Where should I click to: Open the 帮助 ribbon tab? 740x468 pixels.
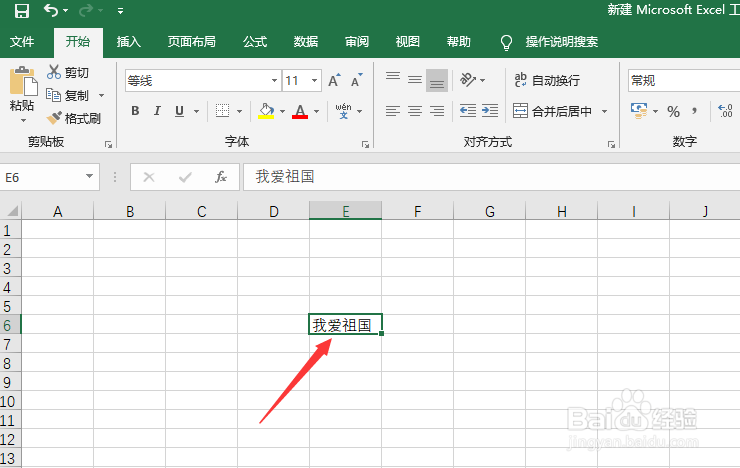pyautogui.click(x=459, y=42)
